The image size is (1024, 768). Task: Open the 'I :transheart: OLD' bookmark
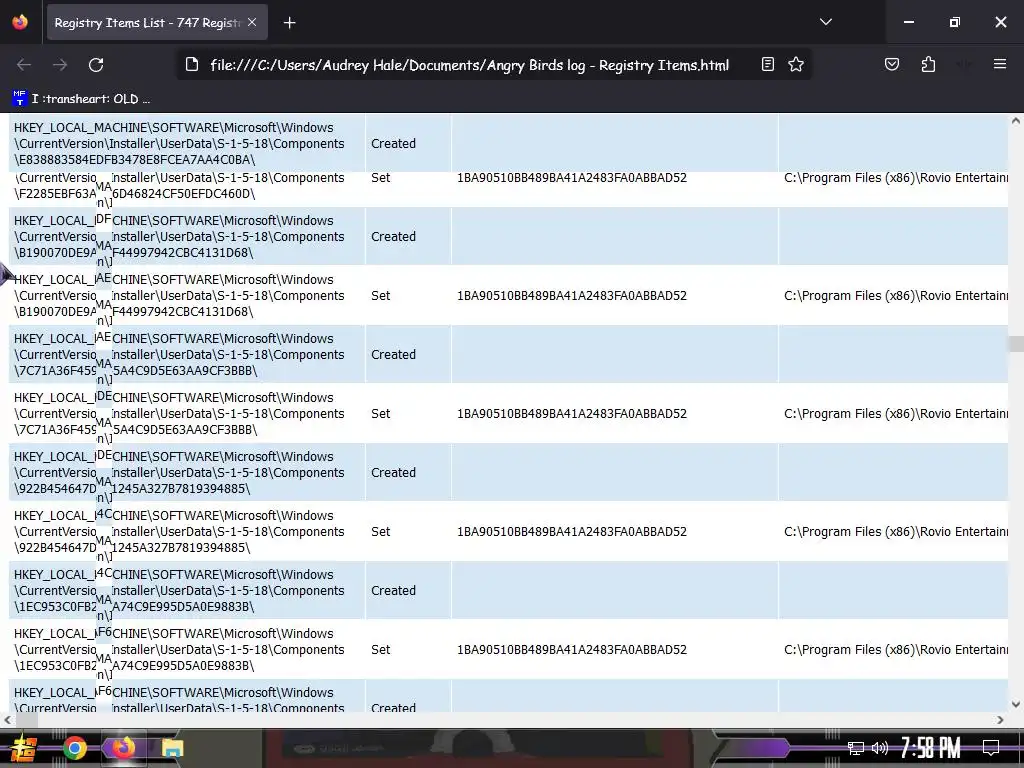(82, 99)
